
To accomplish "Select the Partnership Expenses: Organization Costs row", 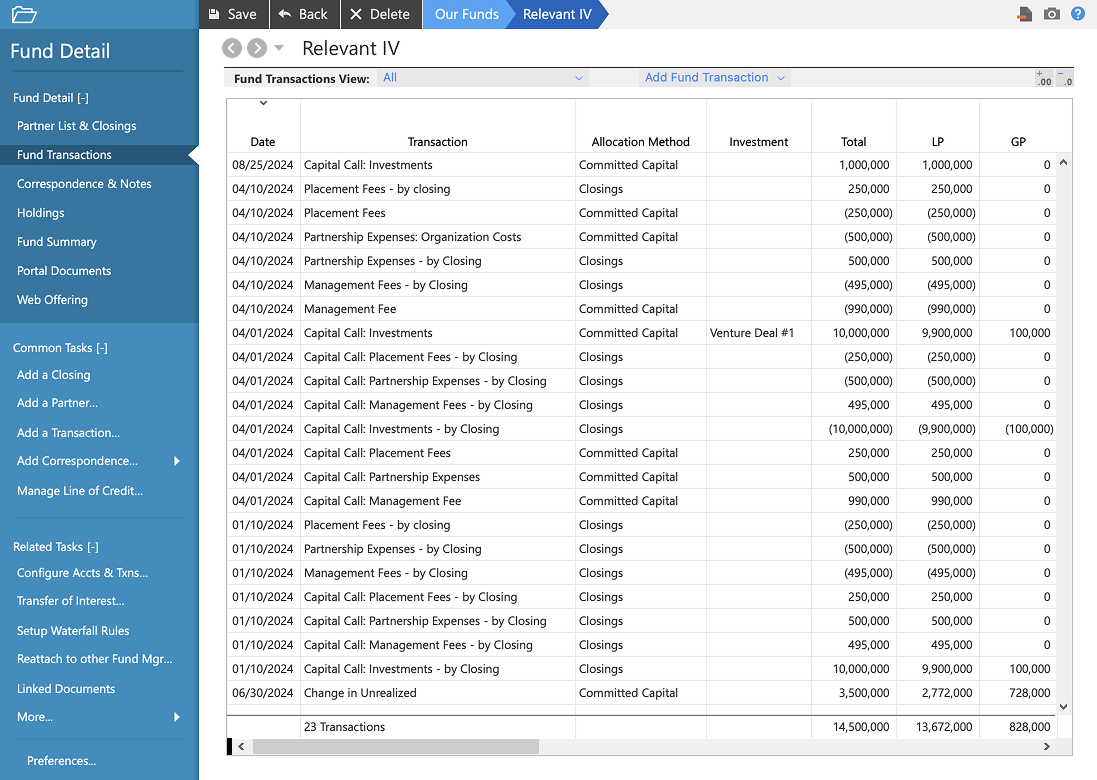I will click(x=641, y=237).
